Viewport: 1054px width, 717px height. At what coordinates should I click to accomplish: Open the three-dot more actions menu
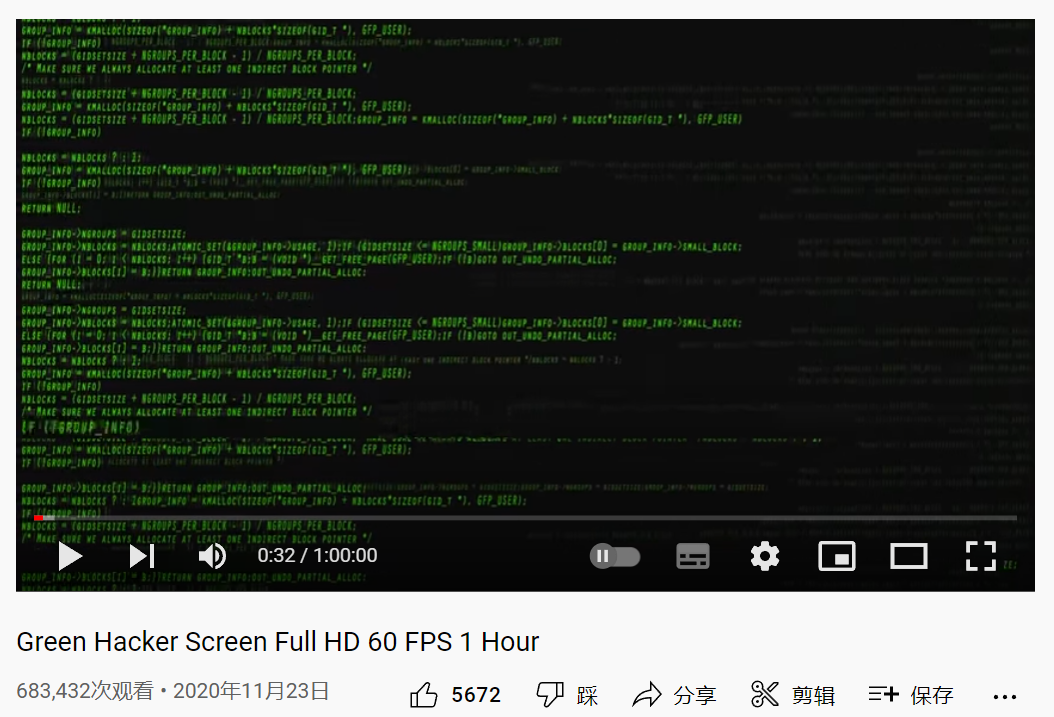[1005, 697]
